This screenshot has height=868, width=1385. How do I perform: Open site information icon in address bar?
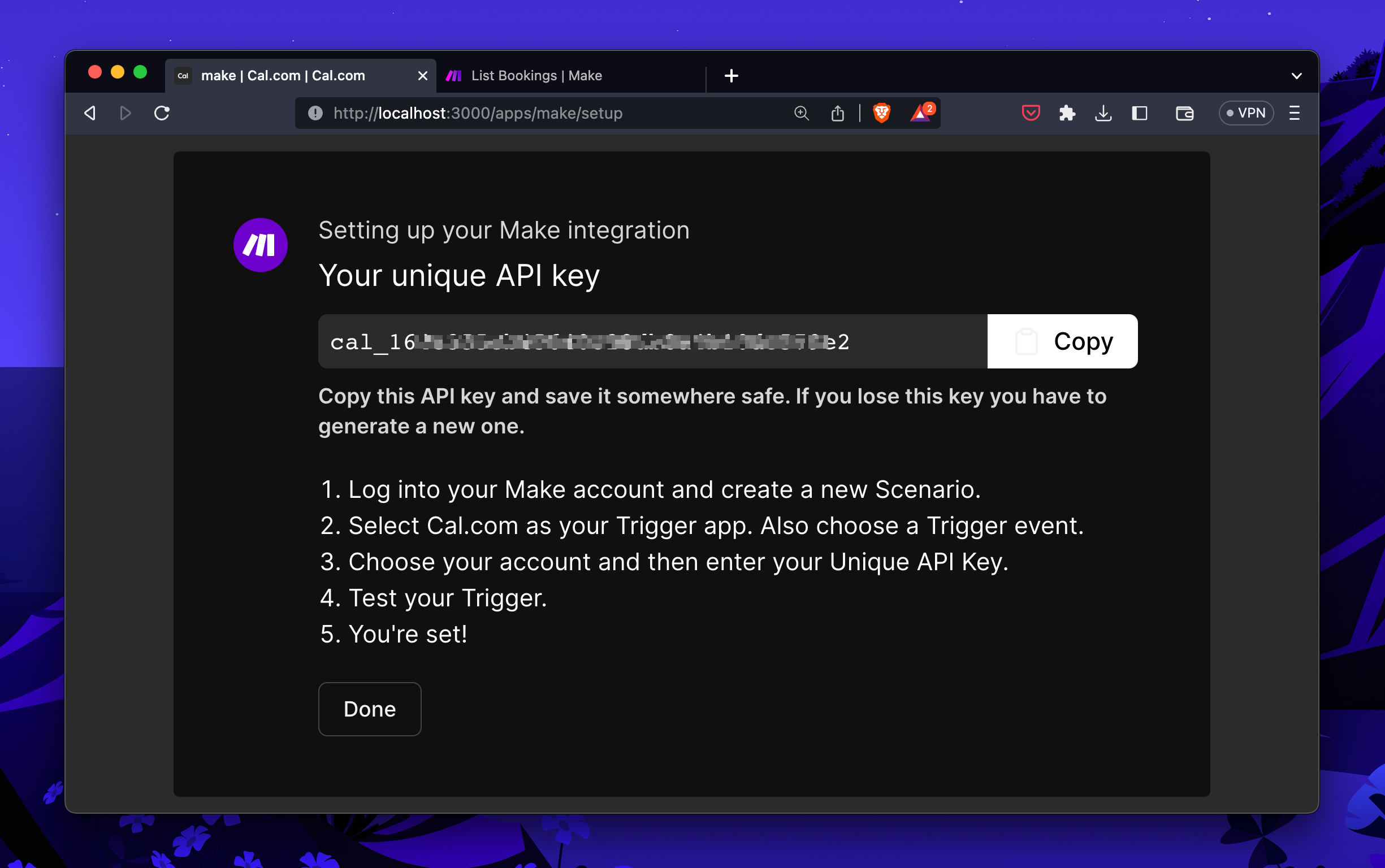[315, 113]
